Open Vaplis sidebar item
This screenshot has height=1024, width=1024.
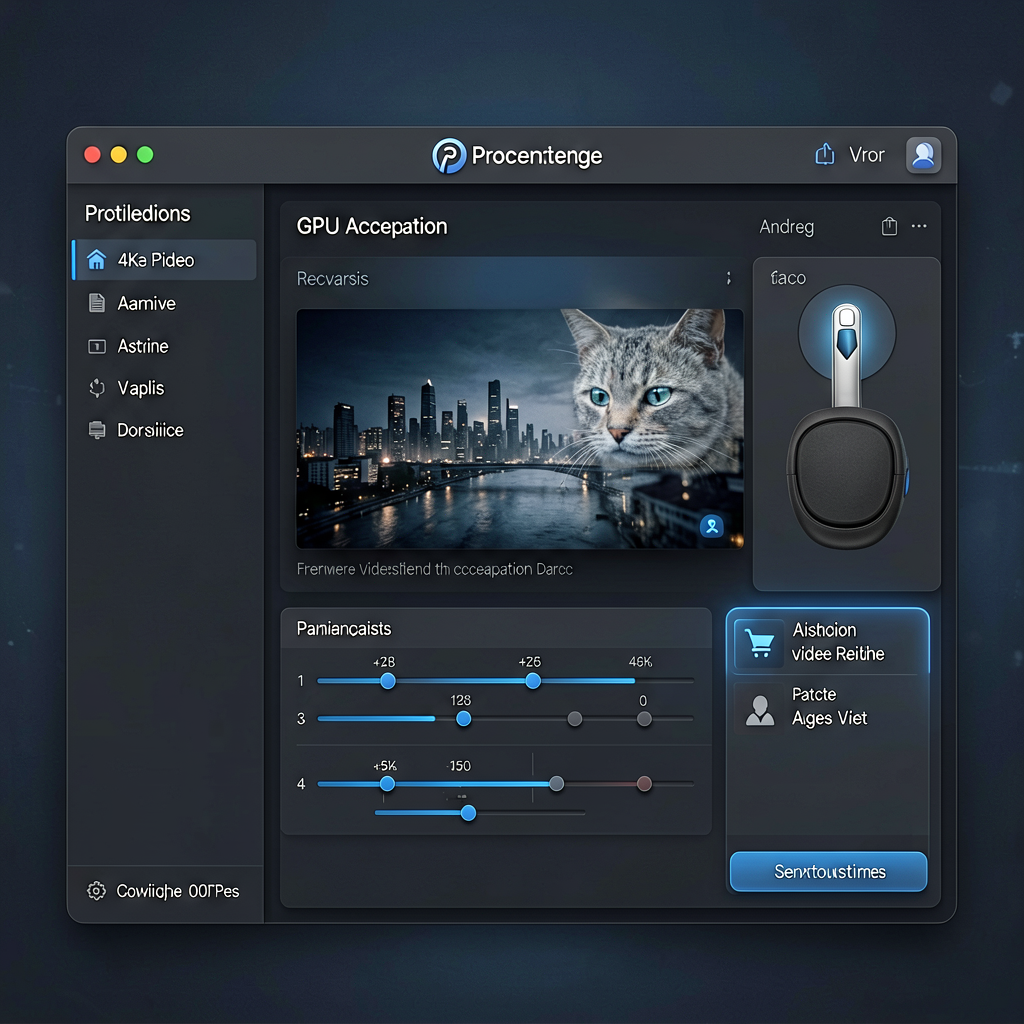[x=165, y=388]
